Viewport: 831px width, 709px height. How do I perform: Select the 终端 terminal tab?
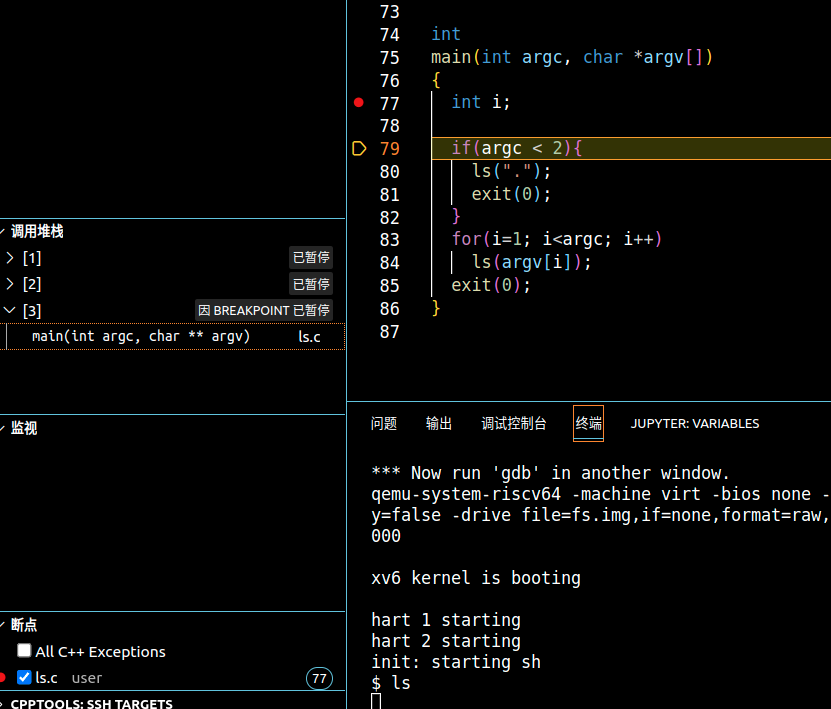(x=588, y=423)
